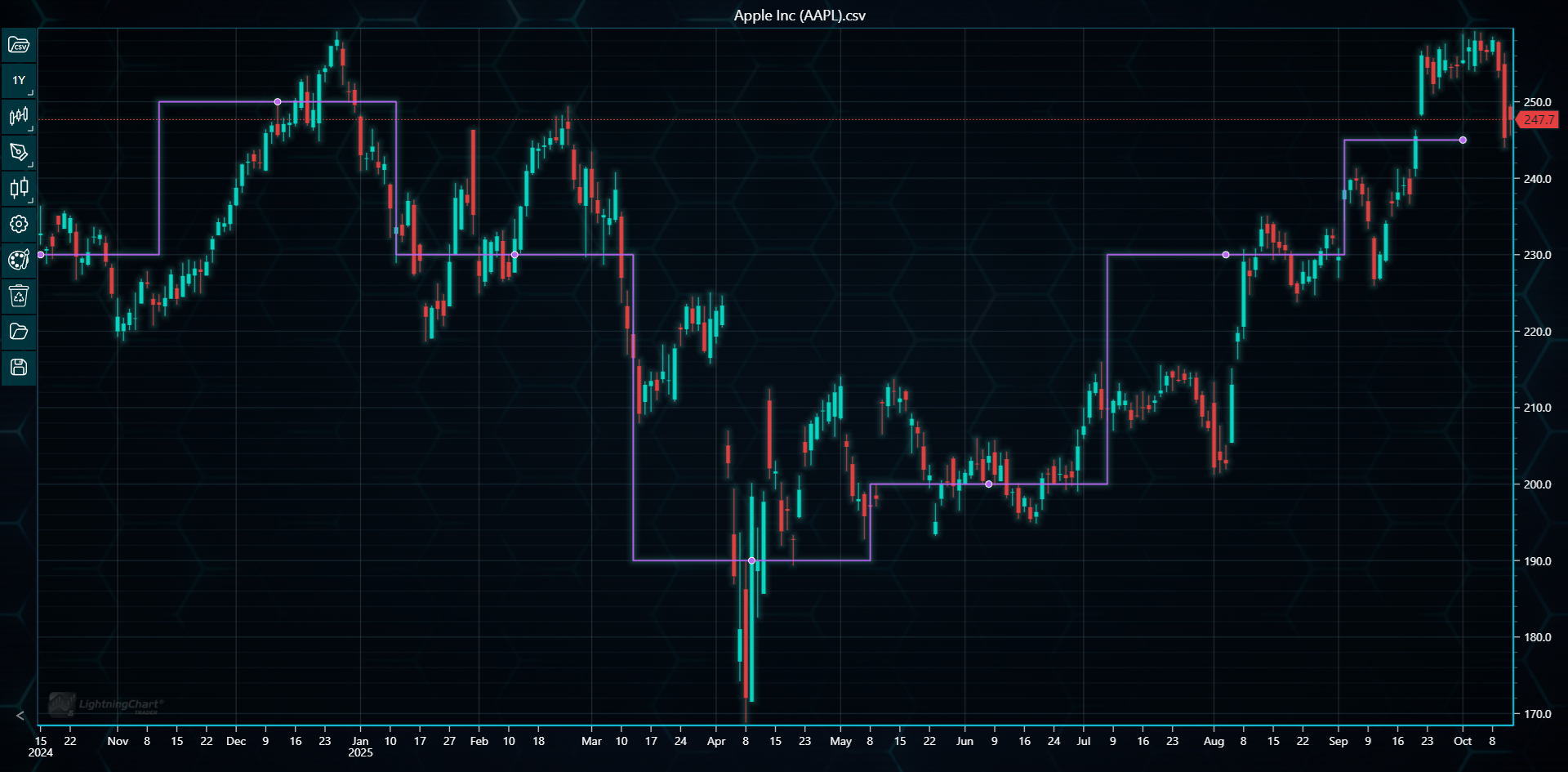The height and width of the screenshot is (772, 1568).
Task: Select the step line point at 200 in June
Action: [989, 484]
